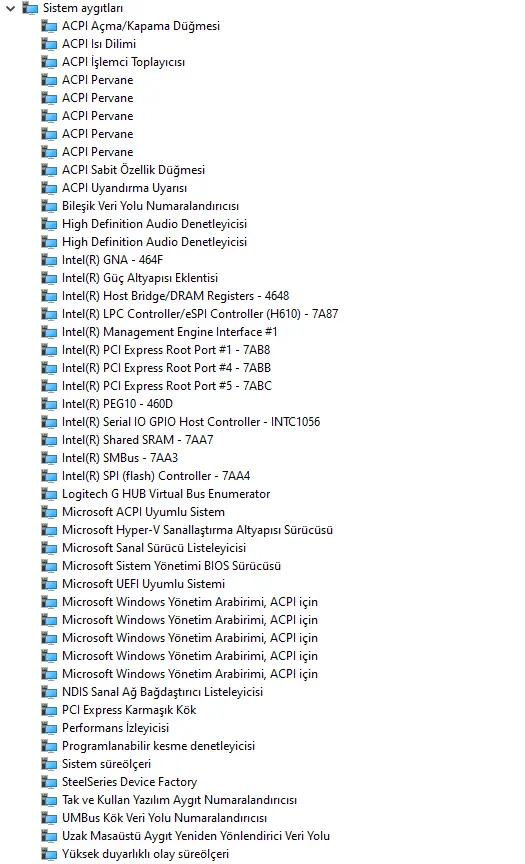This screenshot has height=864, width=525.
Task: Click icon next to PCI Express Root Port #4
Action: [50, 368]
